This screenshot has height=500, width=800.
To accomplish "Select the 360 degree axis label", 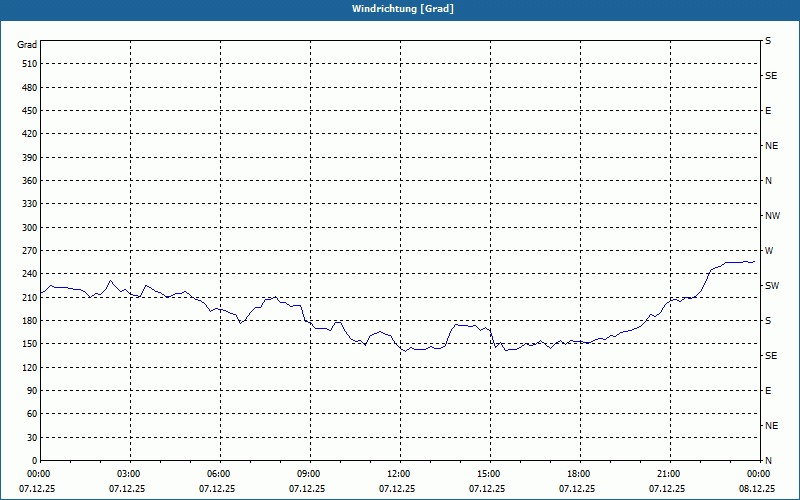I will (30, 181).
